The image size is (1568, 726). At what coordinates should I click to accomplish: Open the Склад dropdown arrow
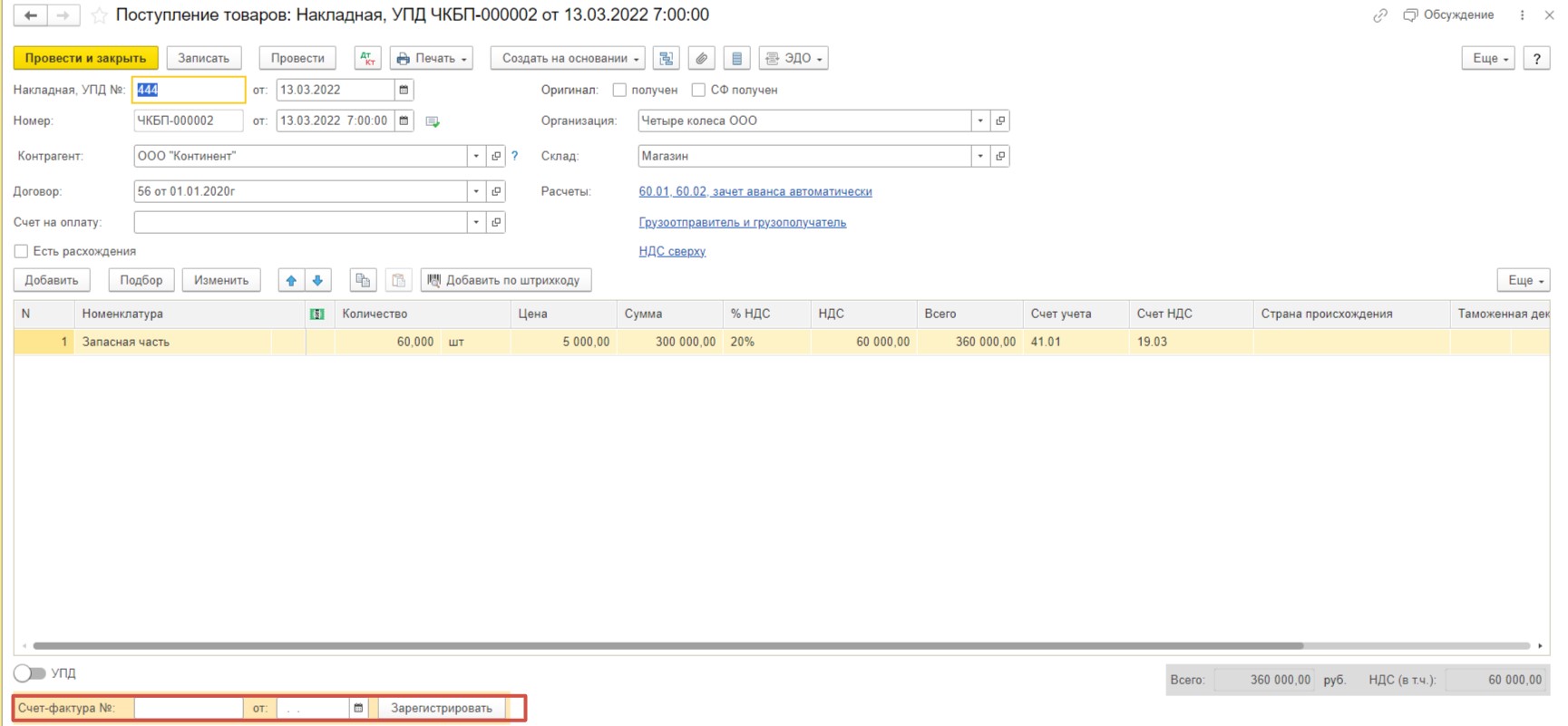[x=980, y=156]
